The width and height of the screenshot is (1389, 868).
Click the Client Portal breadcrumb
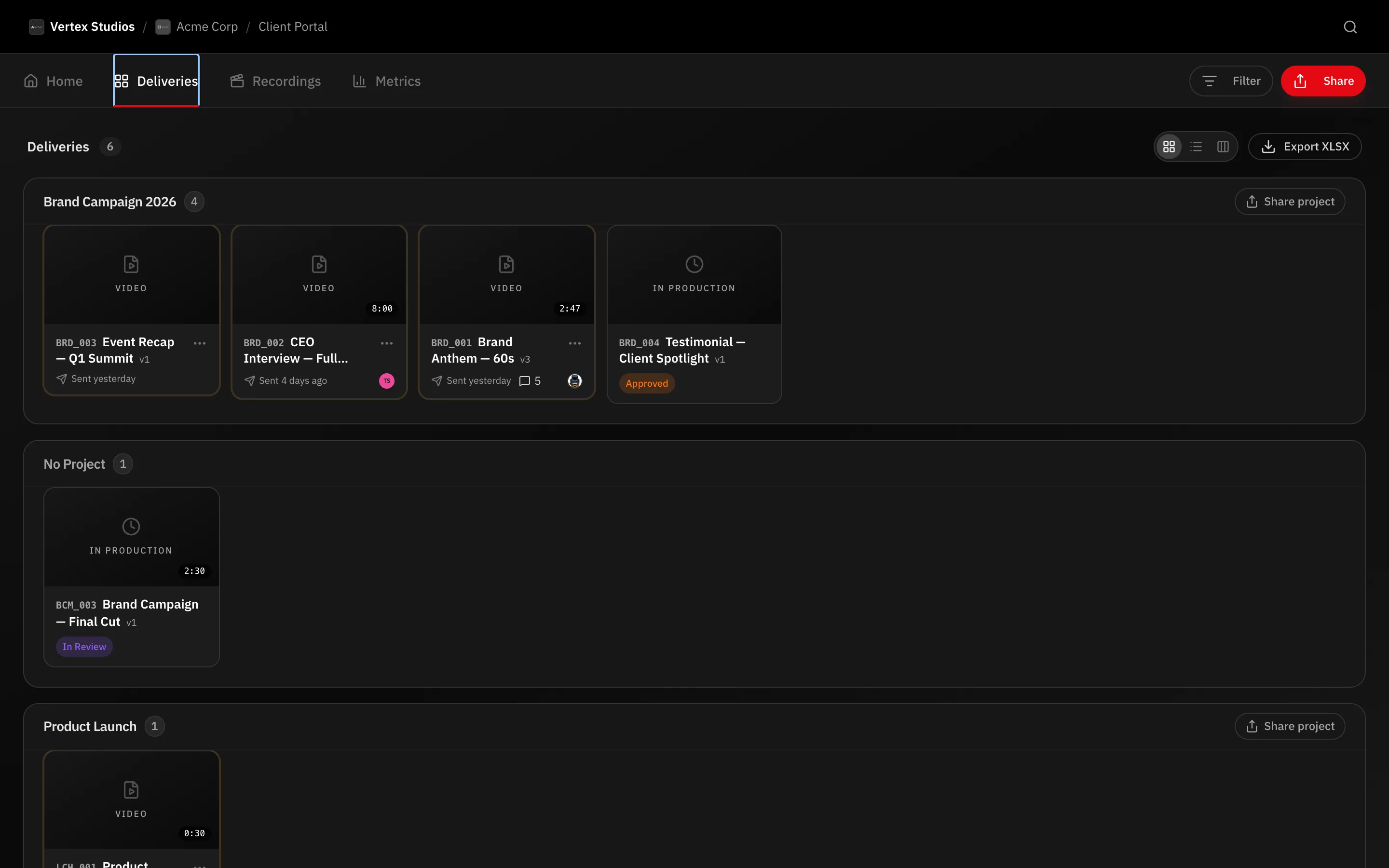[293, 27]
